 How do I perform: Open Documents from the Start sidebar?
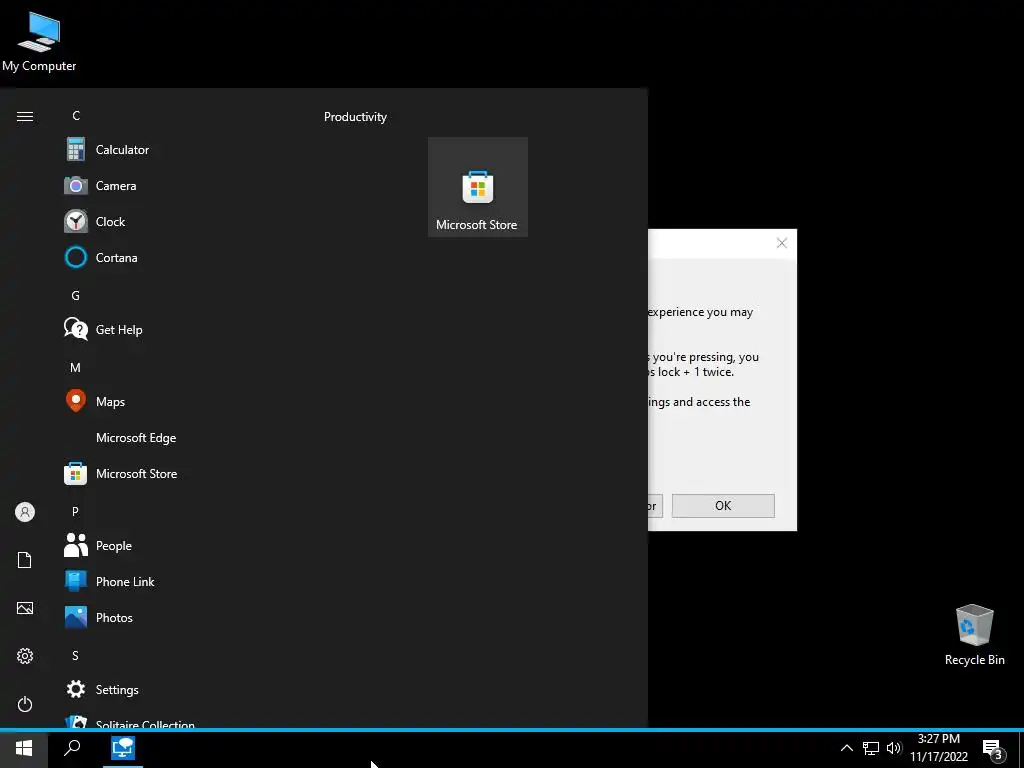[x=25, y=560]
